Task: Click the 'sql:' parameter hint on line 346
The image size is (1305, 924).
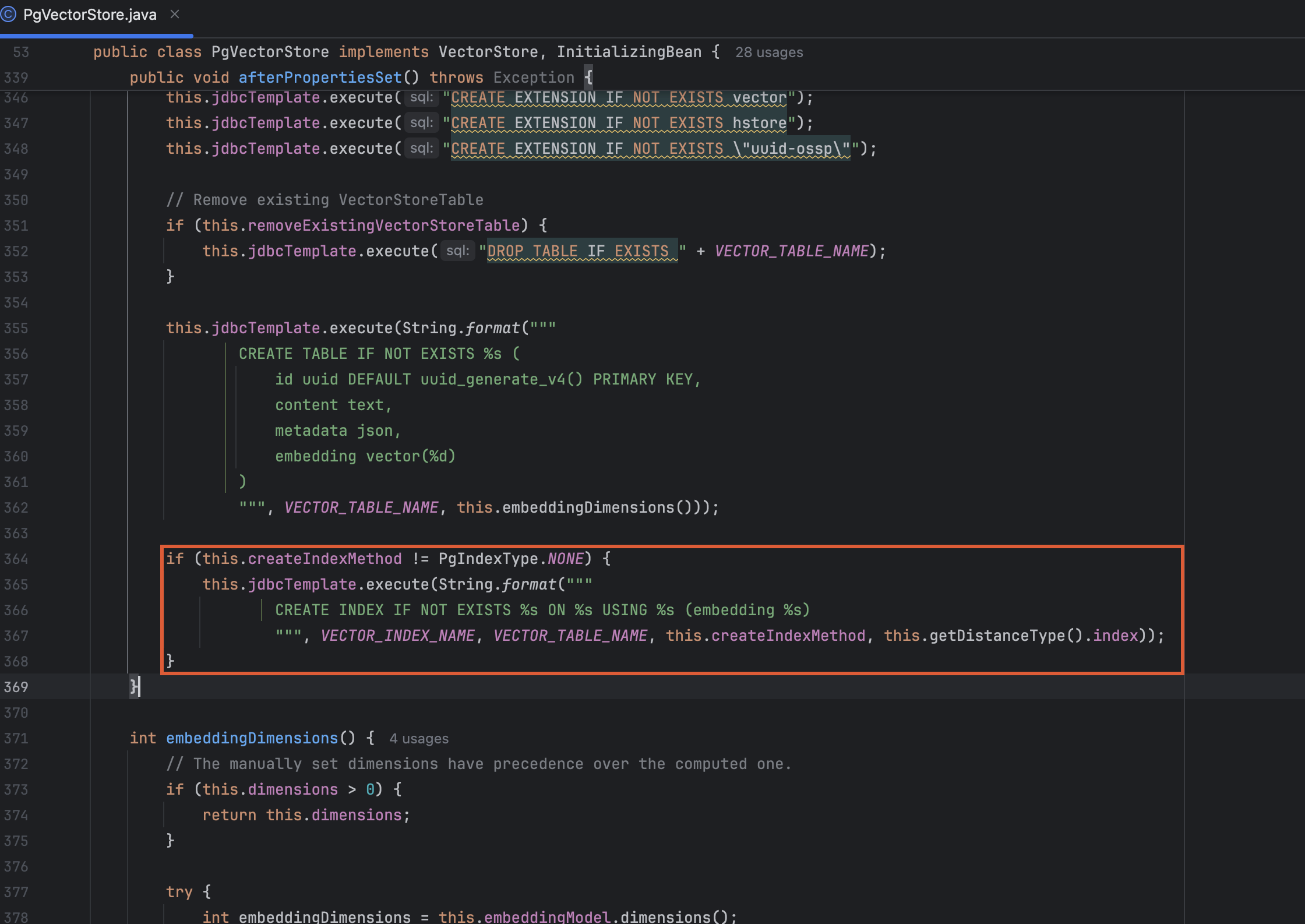Action: click(x=421, y=97)
